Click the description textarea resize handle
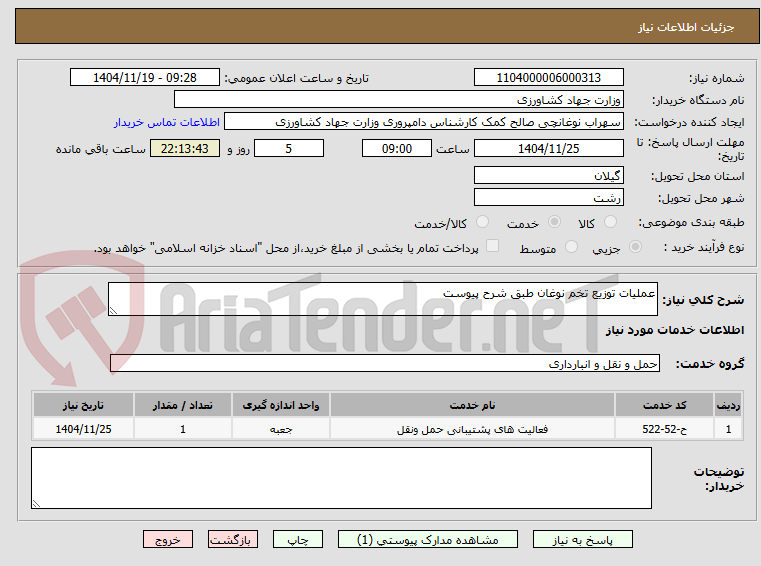 pyautogui.click(x=113, y=311)
